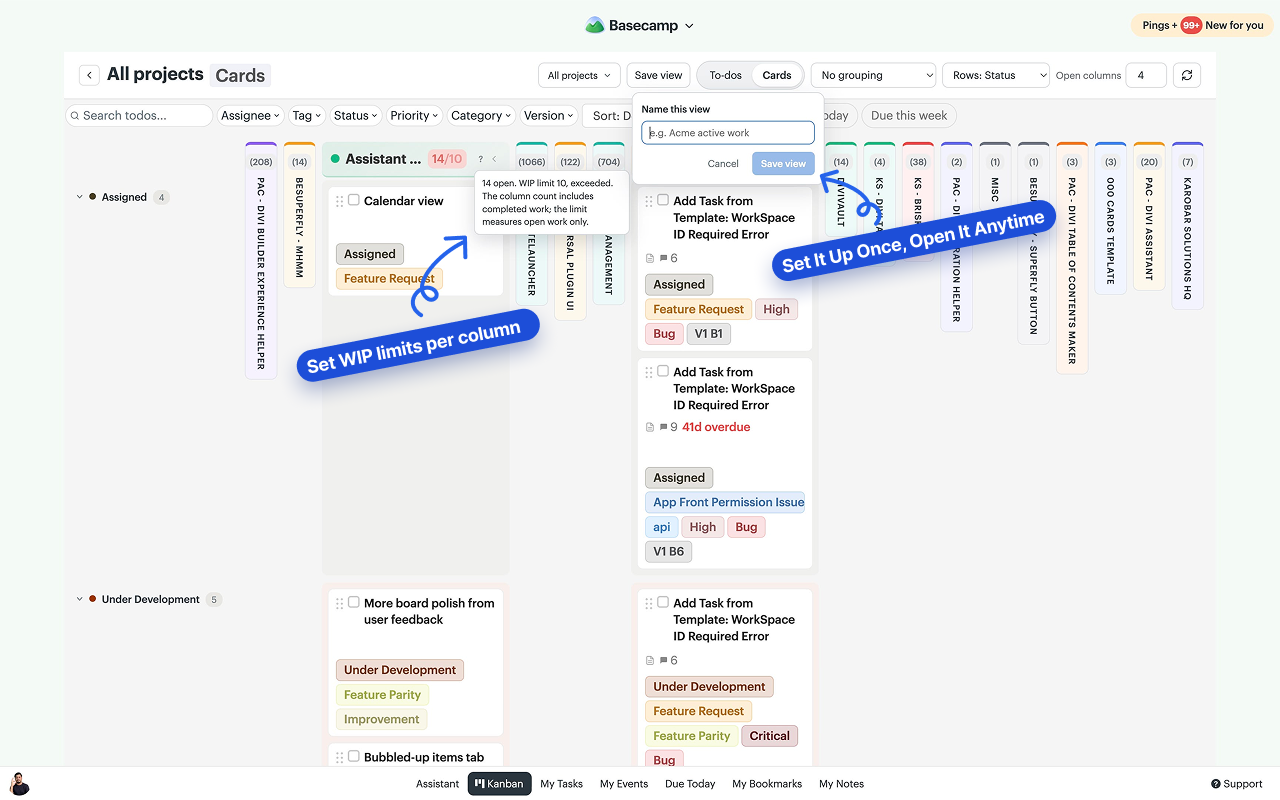This screenshot has height=800, width=1280.
Task: Collapse the Assigned row group
Action: coord(80,197)
